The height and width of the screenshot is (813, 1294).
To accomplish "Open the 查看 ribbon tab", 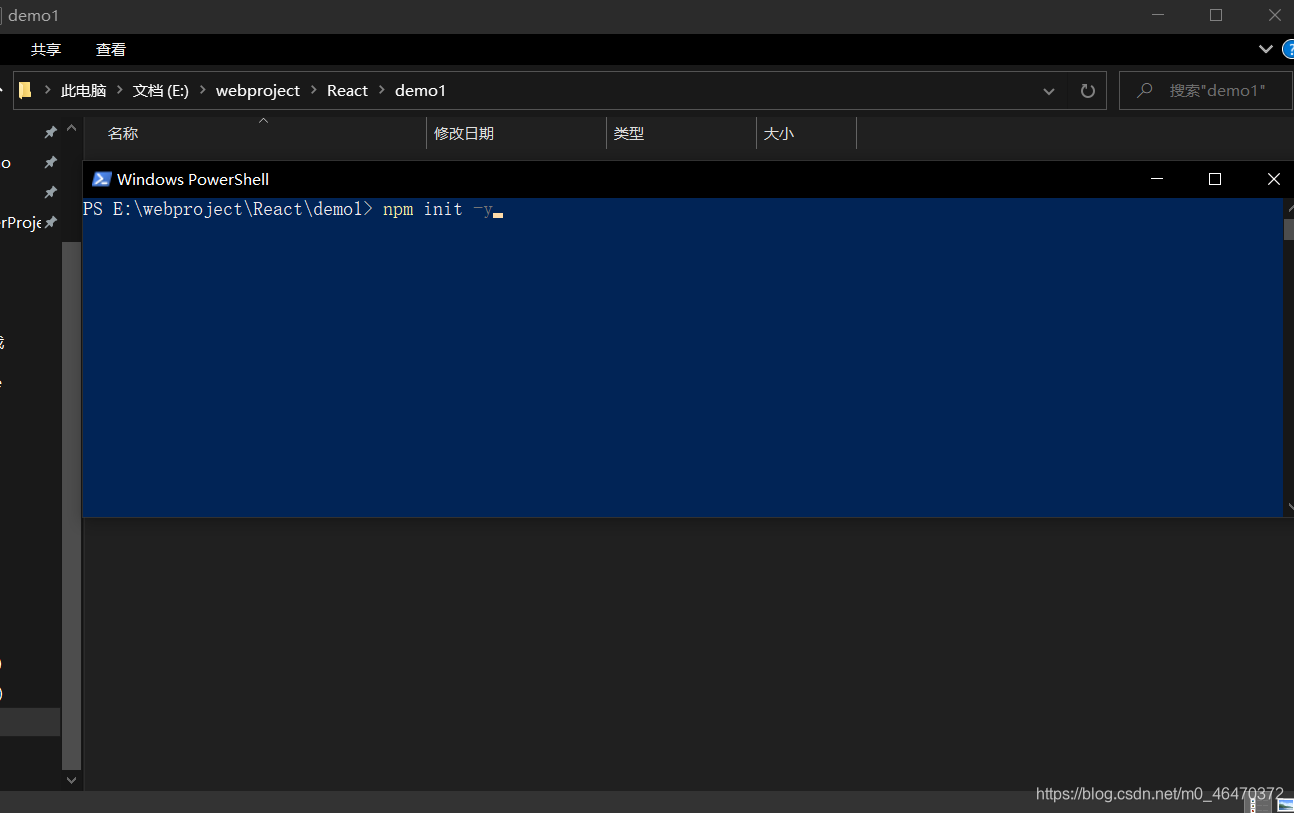I will [111, 49].
